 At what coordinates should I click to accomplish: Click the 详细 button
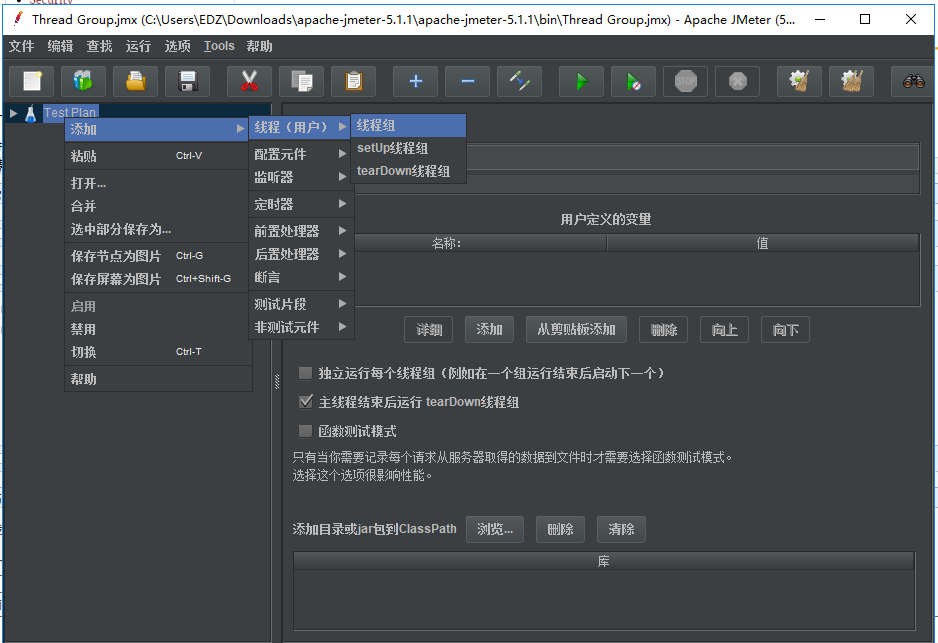(x=429, y=330)
